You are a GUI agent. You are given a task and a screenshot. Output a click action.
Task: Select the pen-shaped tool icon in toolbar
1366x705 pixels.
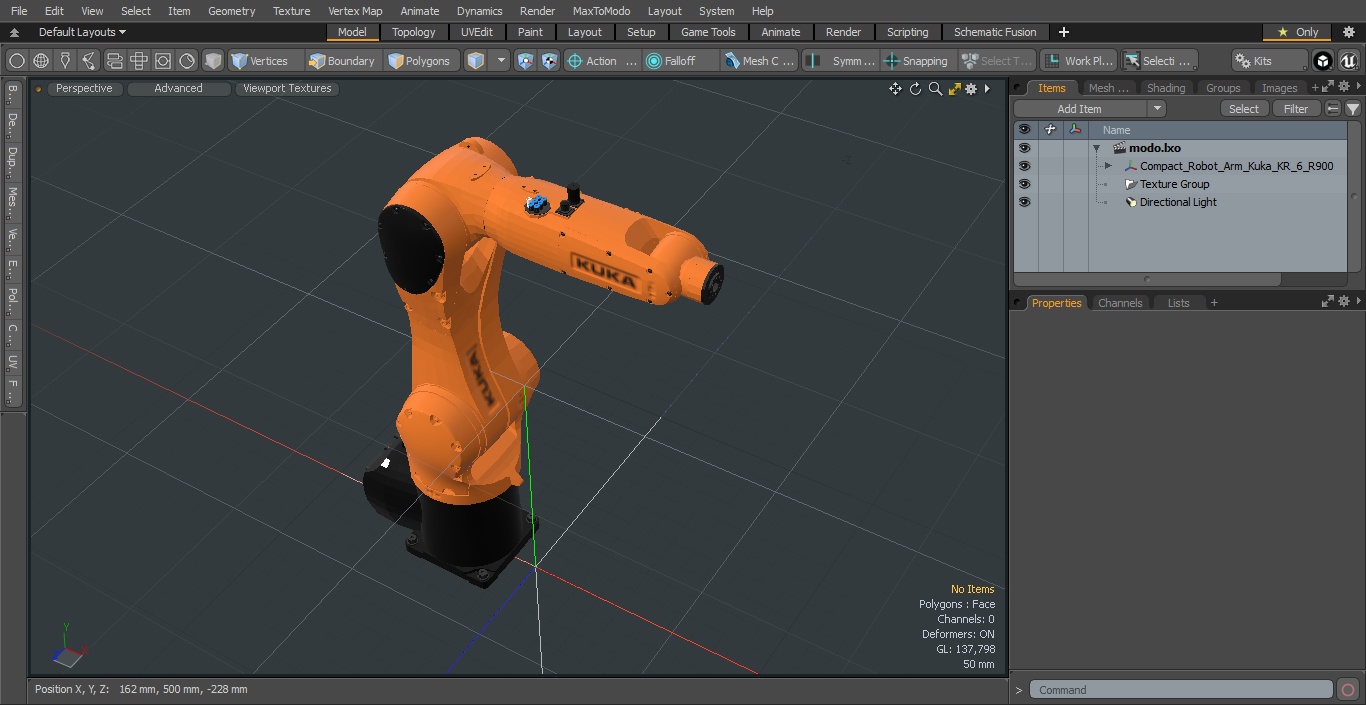click(x=65, y=61)
